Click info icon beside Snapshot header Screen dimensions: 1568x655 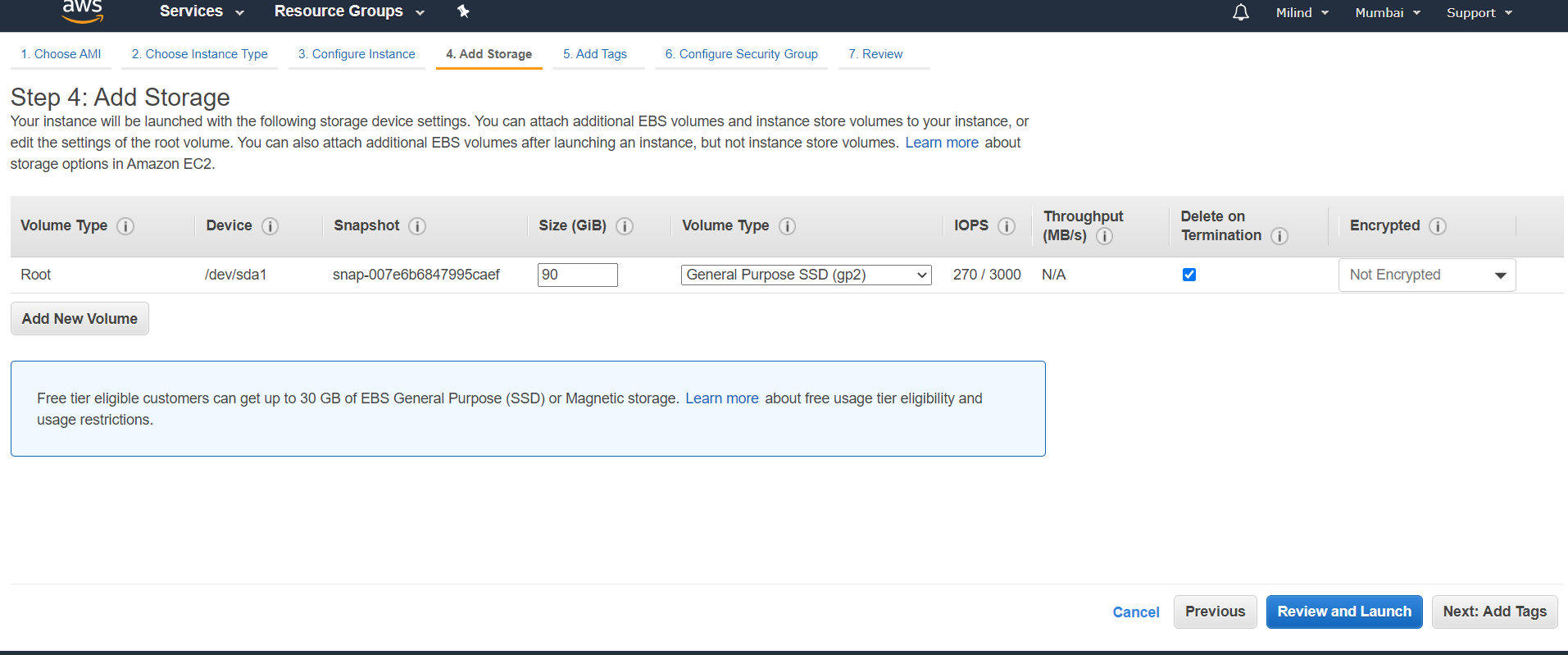pos(417,226)
